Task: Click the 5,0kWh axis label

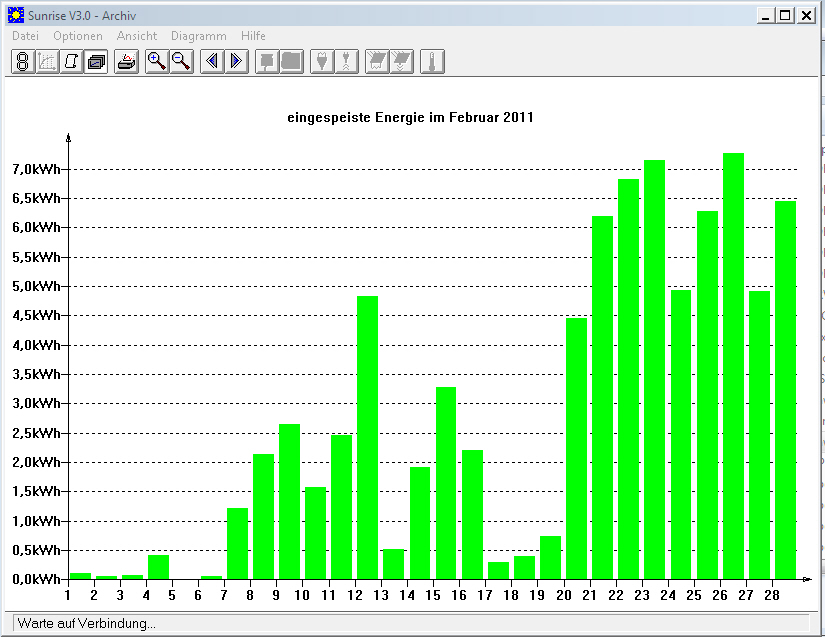Action: click(36, 286)
